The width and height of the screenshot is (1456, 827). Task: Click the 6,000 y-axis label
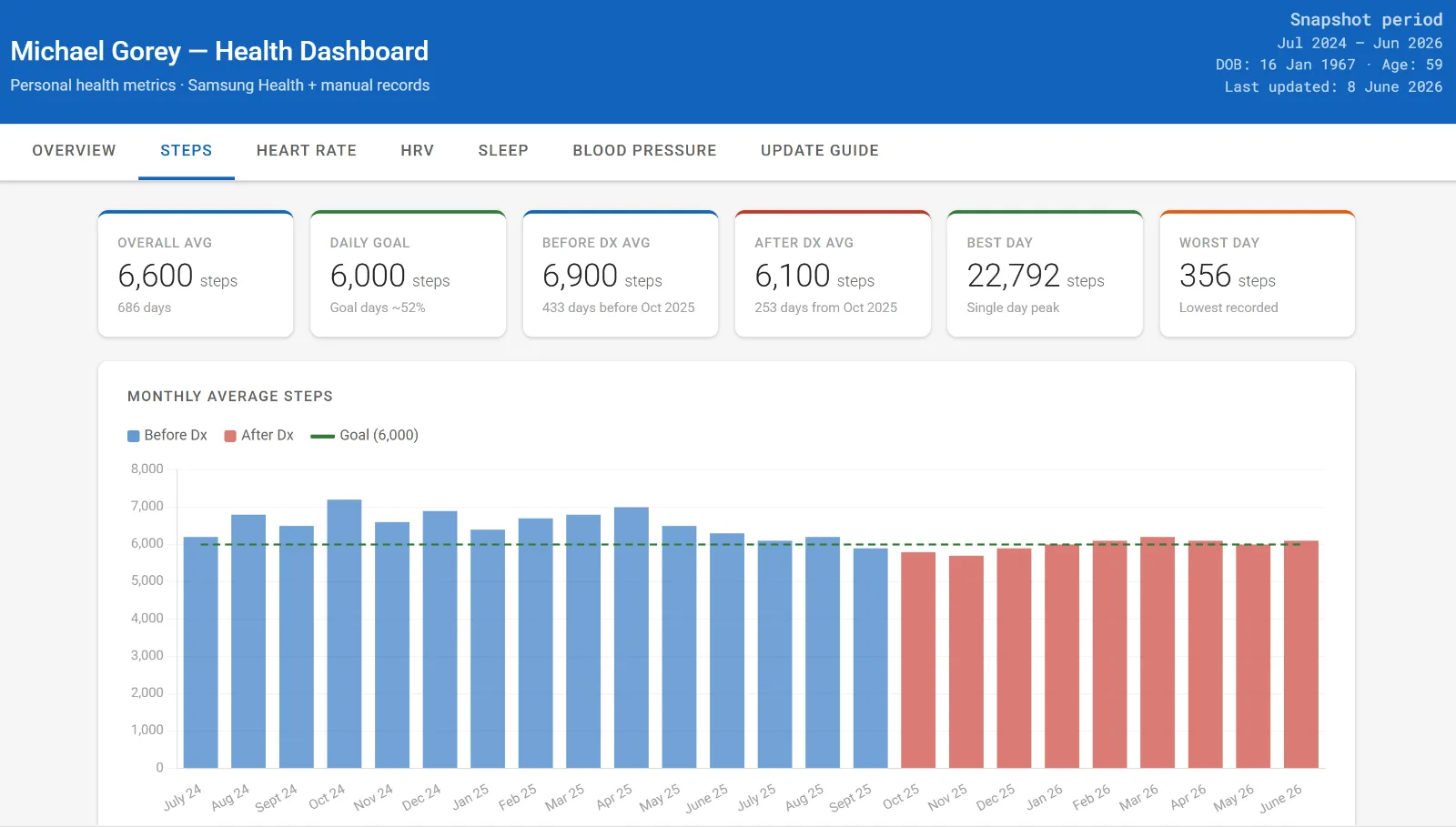point(147,544)
